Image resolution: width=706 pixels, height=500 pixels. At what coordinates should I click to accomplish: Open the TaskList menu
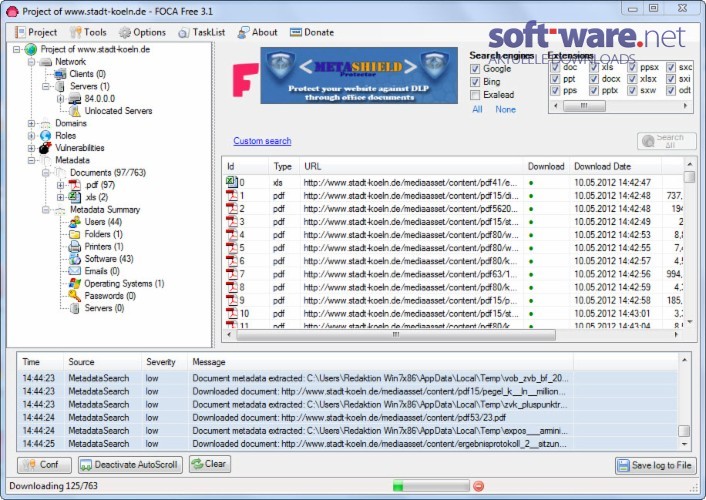pos(202,32)
